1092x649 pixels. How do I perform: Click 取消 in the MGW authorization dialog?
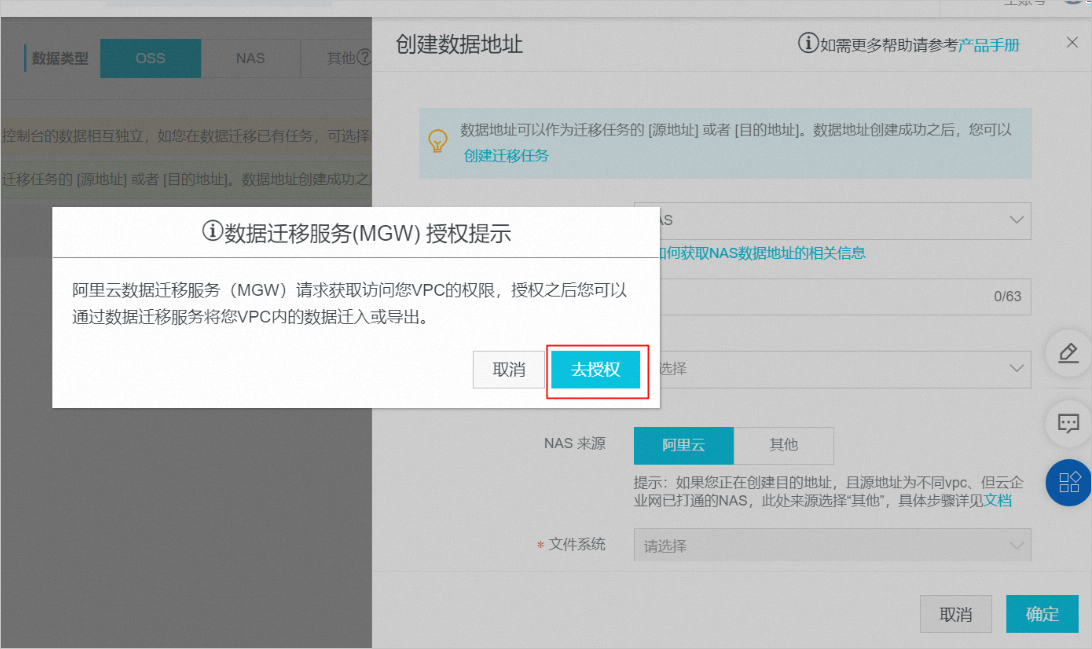click(509, 370)
